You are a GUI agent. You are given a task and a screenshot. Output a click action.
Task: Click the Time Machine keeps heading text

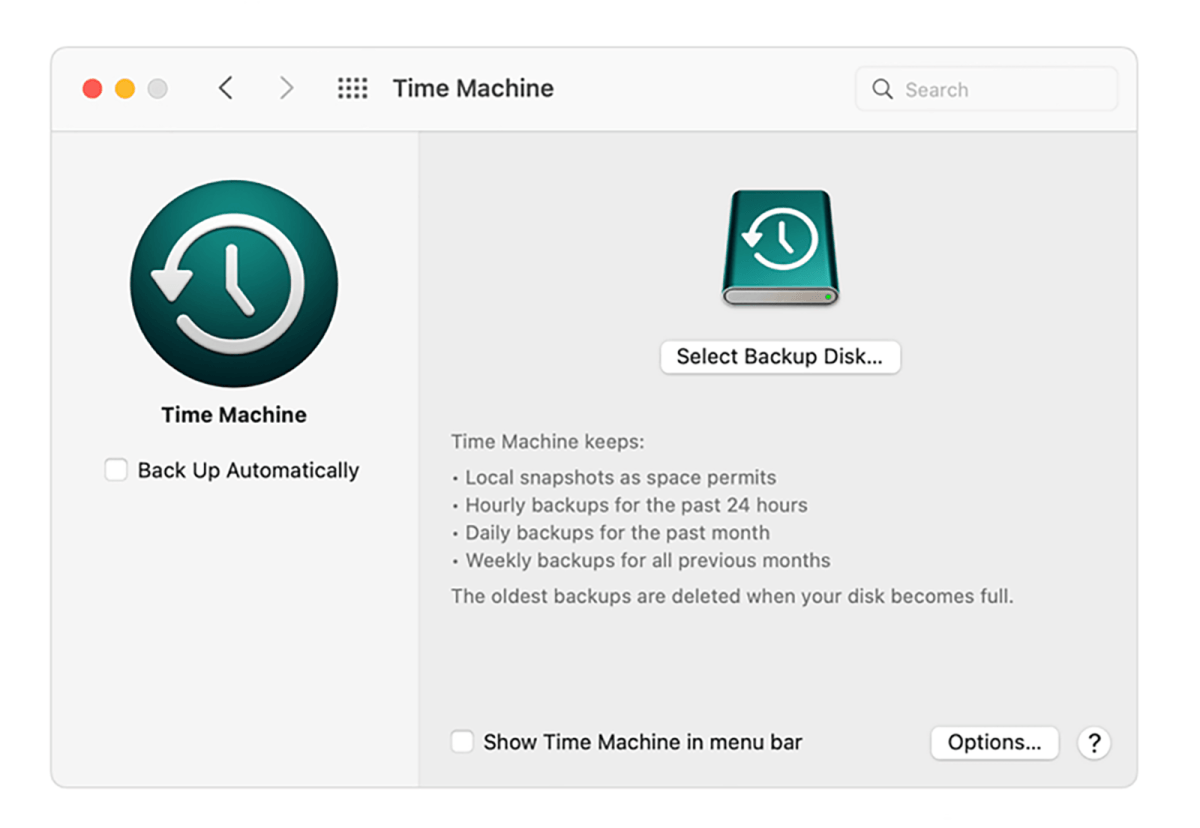(546, 441)
